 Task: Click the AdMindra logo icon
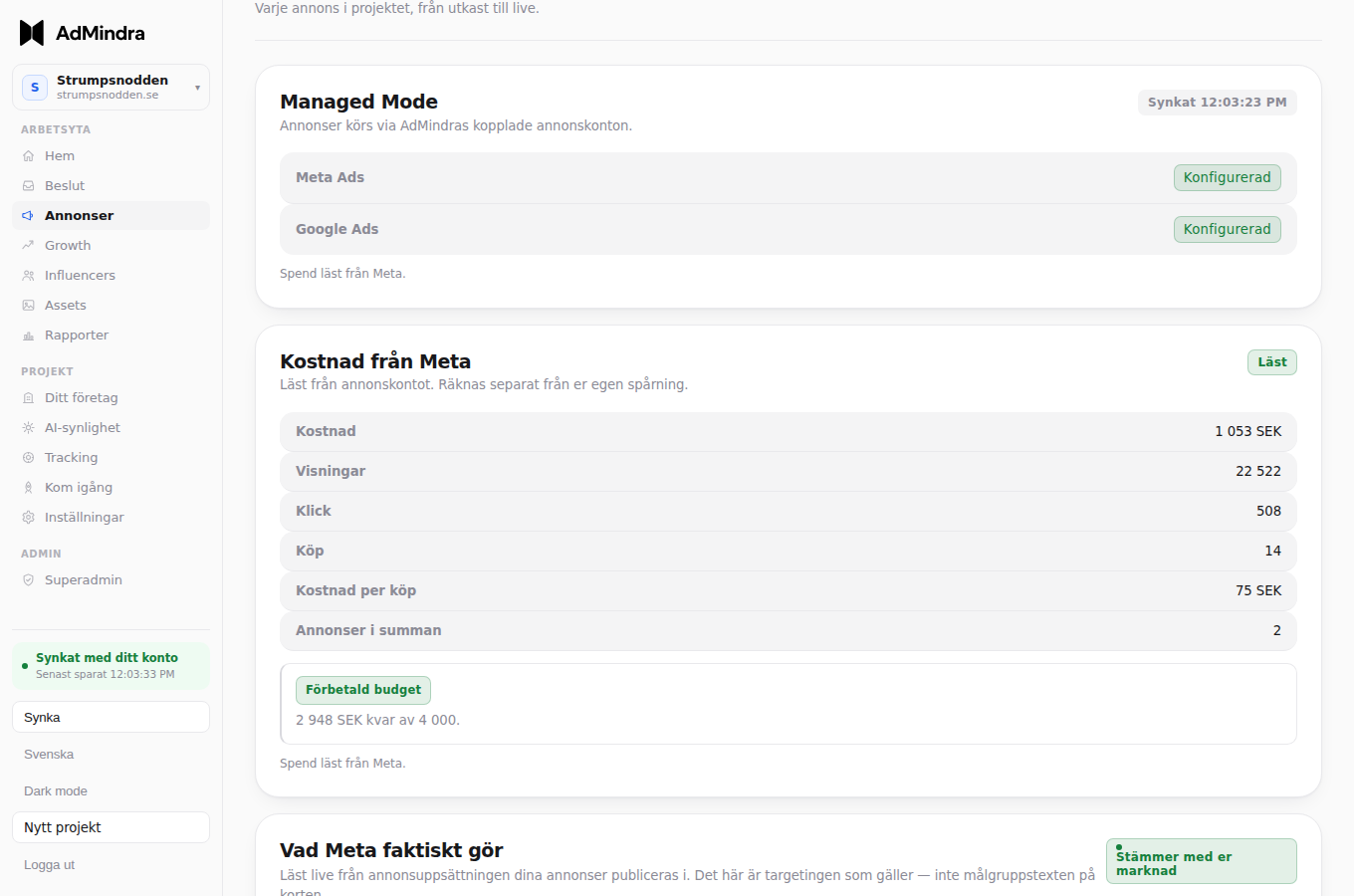32,33
